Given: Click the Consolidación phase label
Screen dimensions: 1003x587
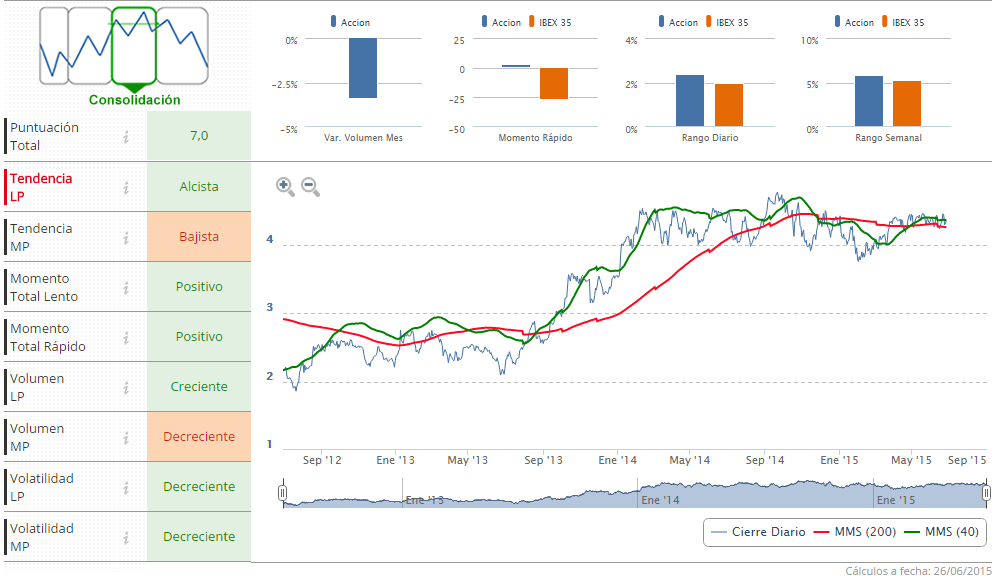Looking at the screenshot, I should tap(134, 100).
